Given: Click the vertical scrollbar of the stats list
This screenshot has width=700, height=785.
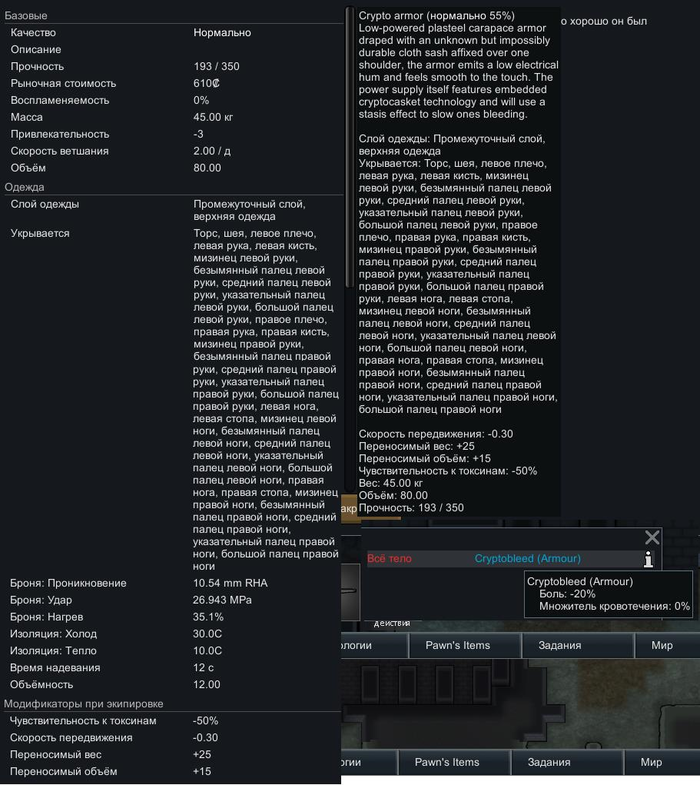Looking at the screenshot, I should click(349, 147).
